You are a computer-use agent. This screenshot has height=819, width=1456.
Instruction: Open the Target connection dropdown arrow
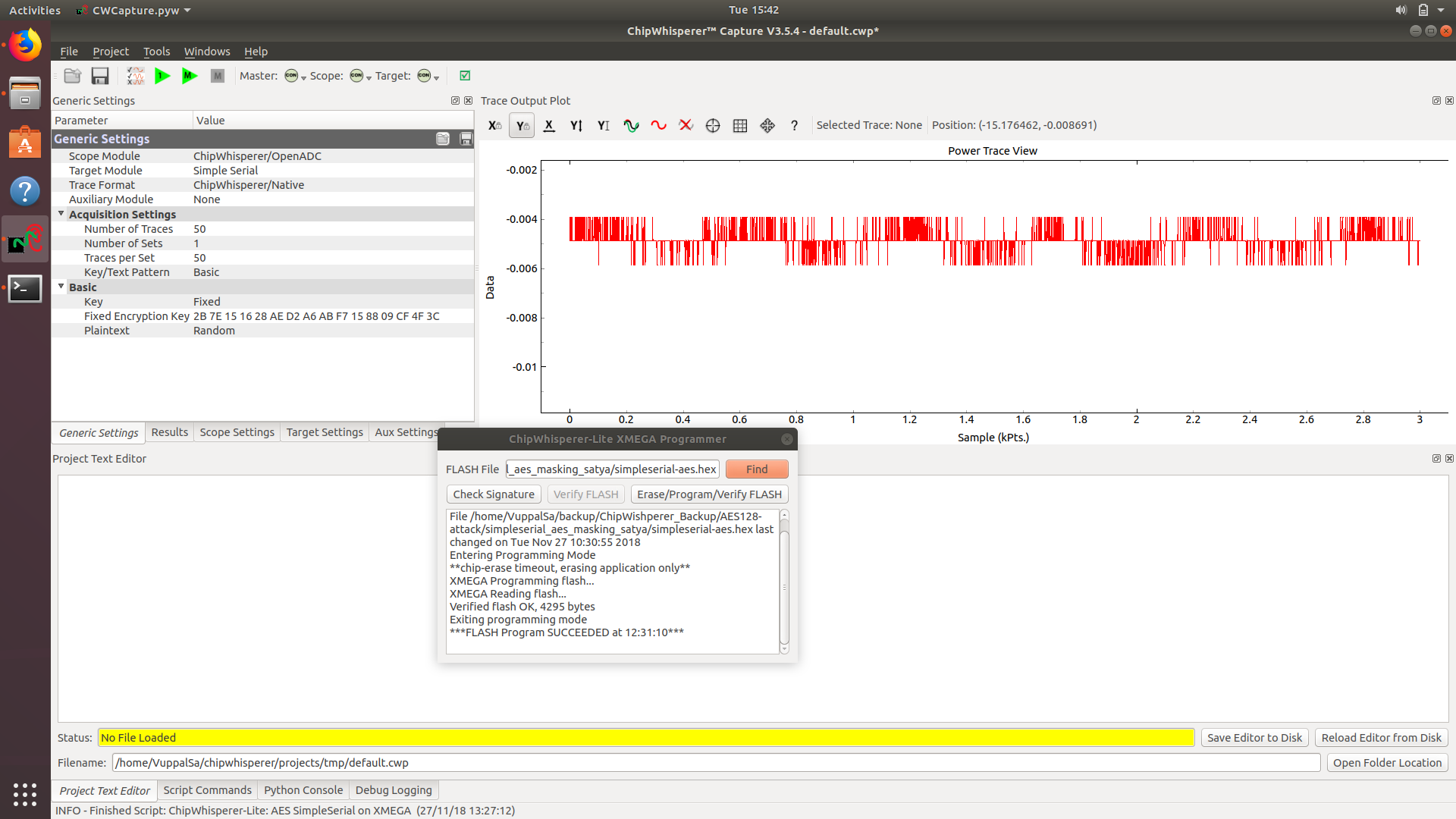437,77
